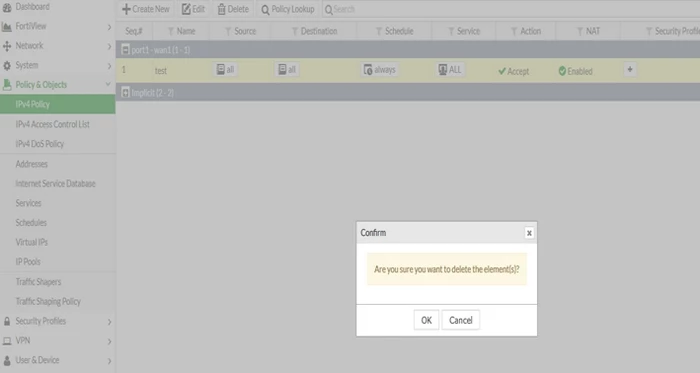Expand the Security Profiles sidebar chevron

tap(109, 322)
